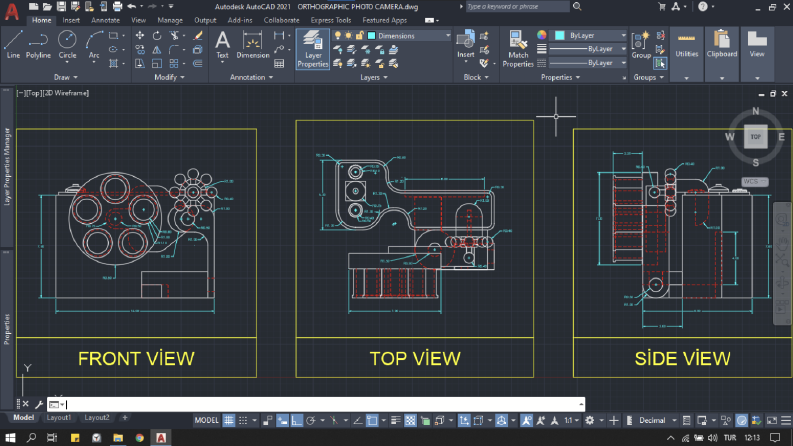Expand the Block panel
793x446 pixels.
(x=476, y=77)
